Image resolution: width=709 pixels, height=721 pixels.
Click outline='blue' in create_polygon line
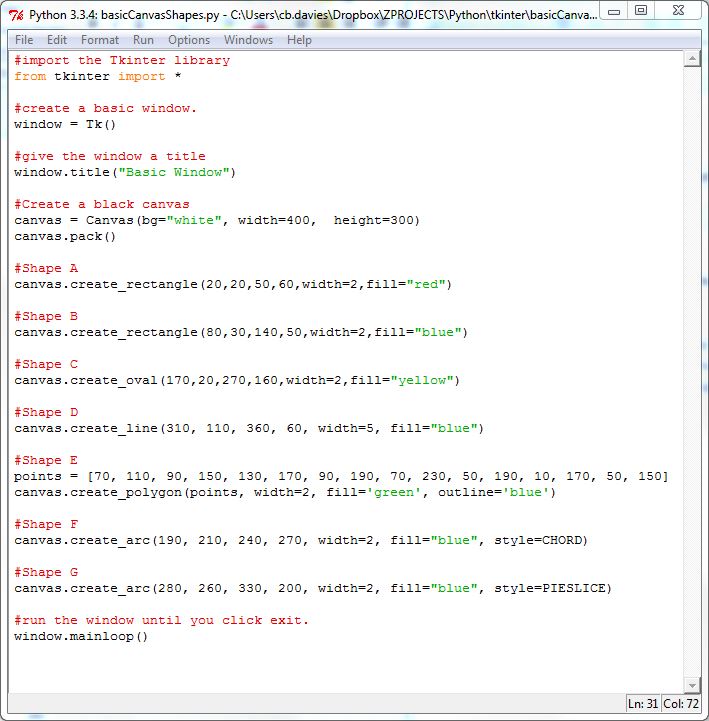493,492
